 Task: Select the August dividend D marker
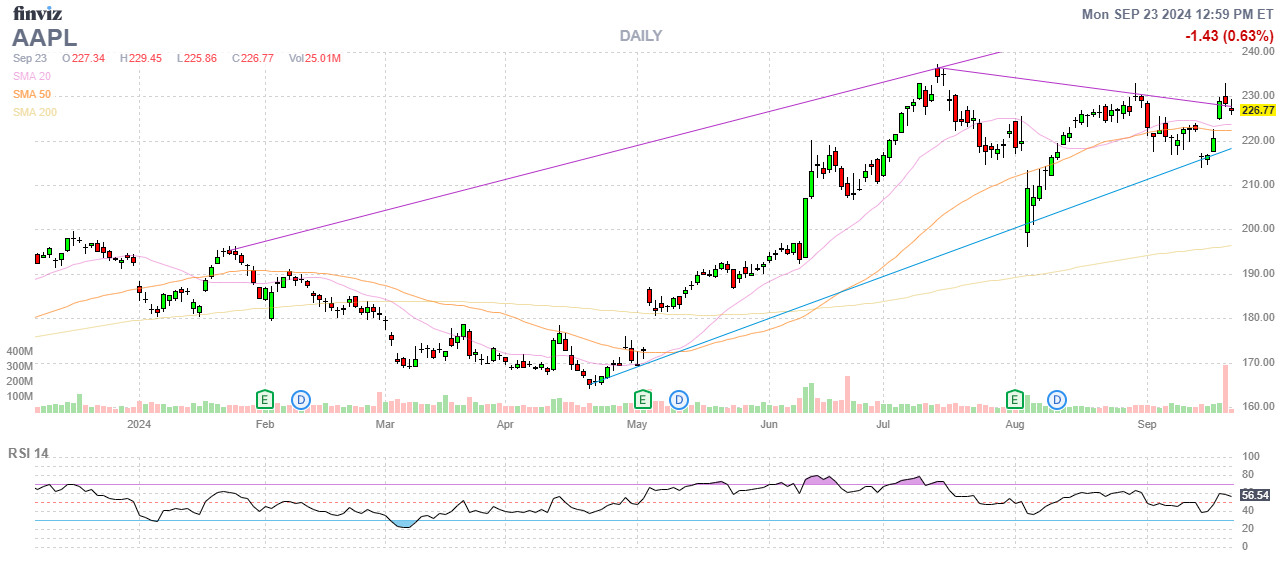click(x=1057, y=400)
